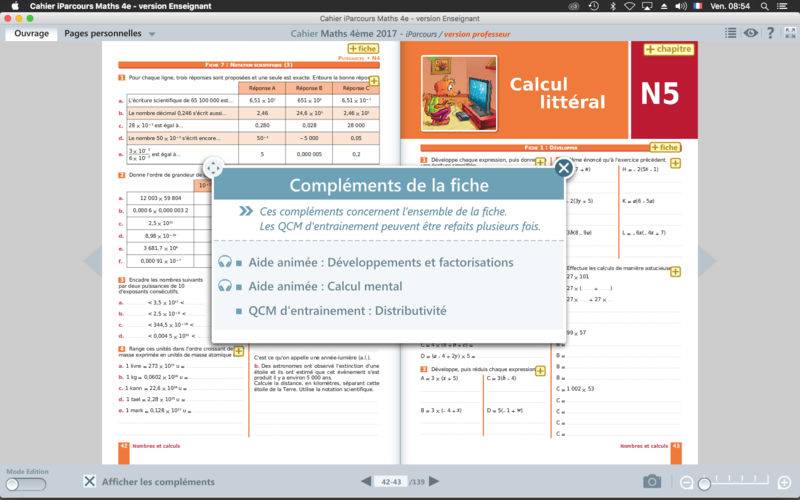Open Cahier iParcours Maths 4e app menu
The height and width of the screenshot is (500, 800).
tap(120, 6)
